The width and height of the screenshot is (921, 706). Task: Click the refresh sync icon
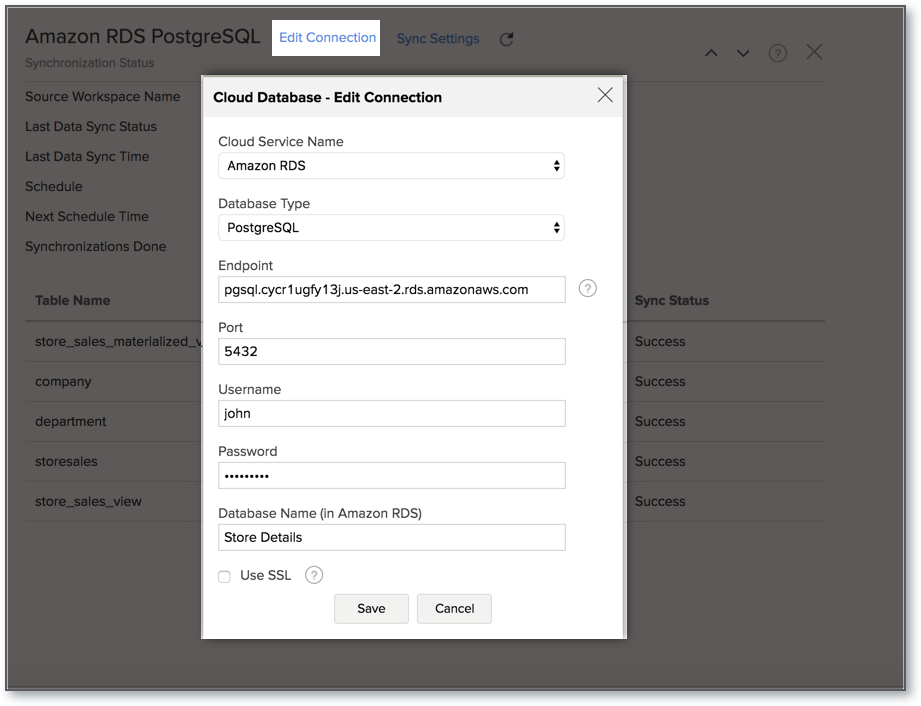506,39
